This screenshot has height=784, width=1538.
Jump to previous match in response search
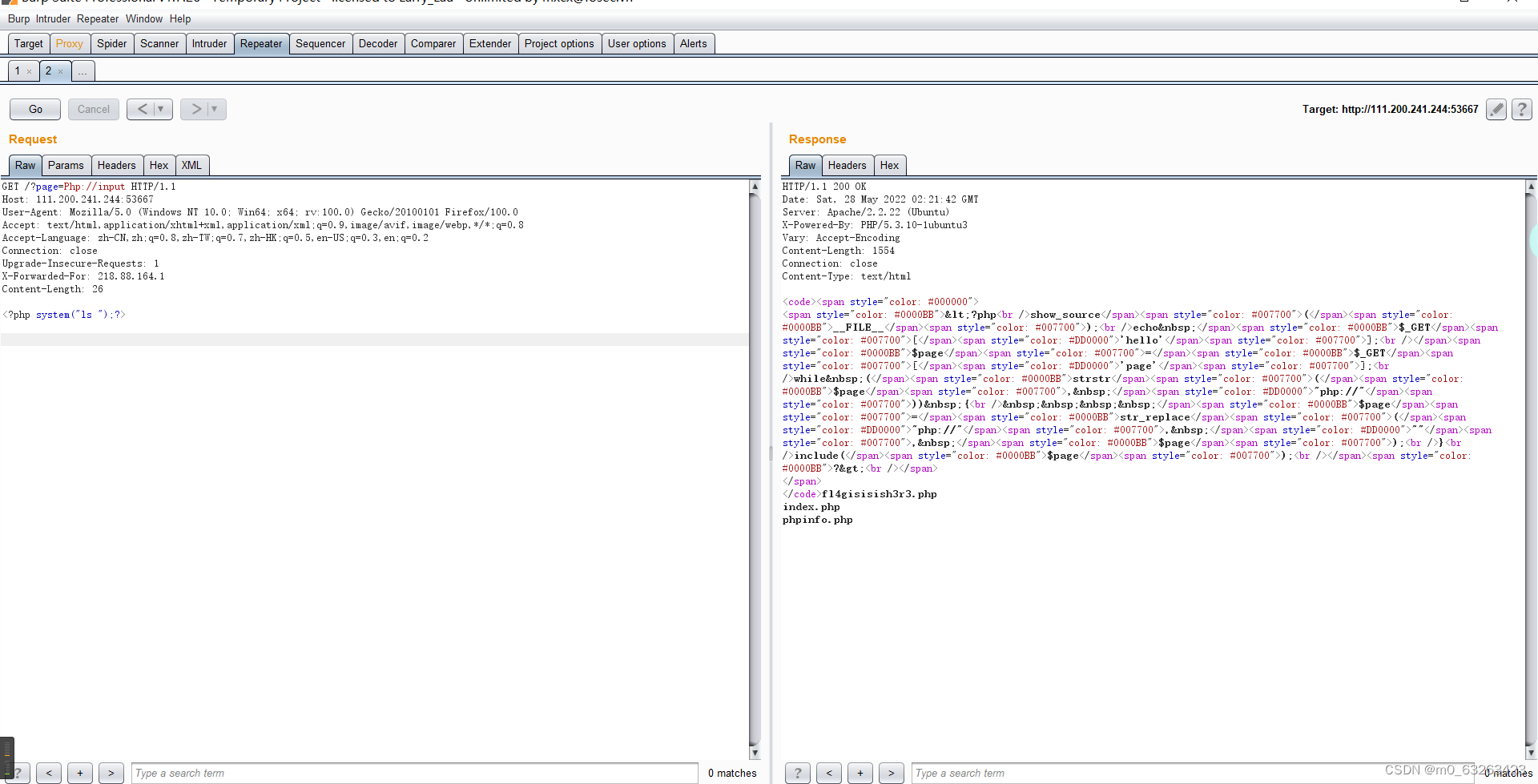(828, 773)
